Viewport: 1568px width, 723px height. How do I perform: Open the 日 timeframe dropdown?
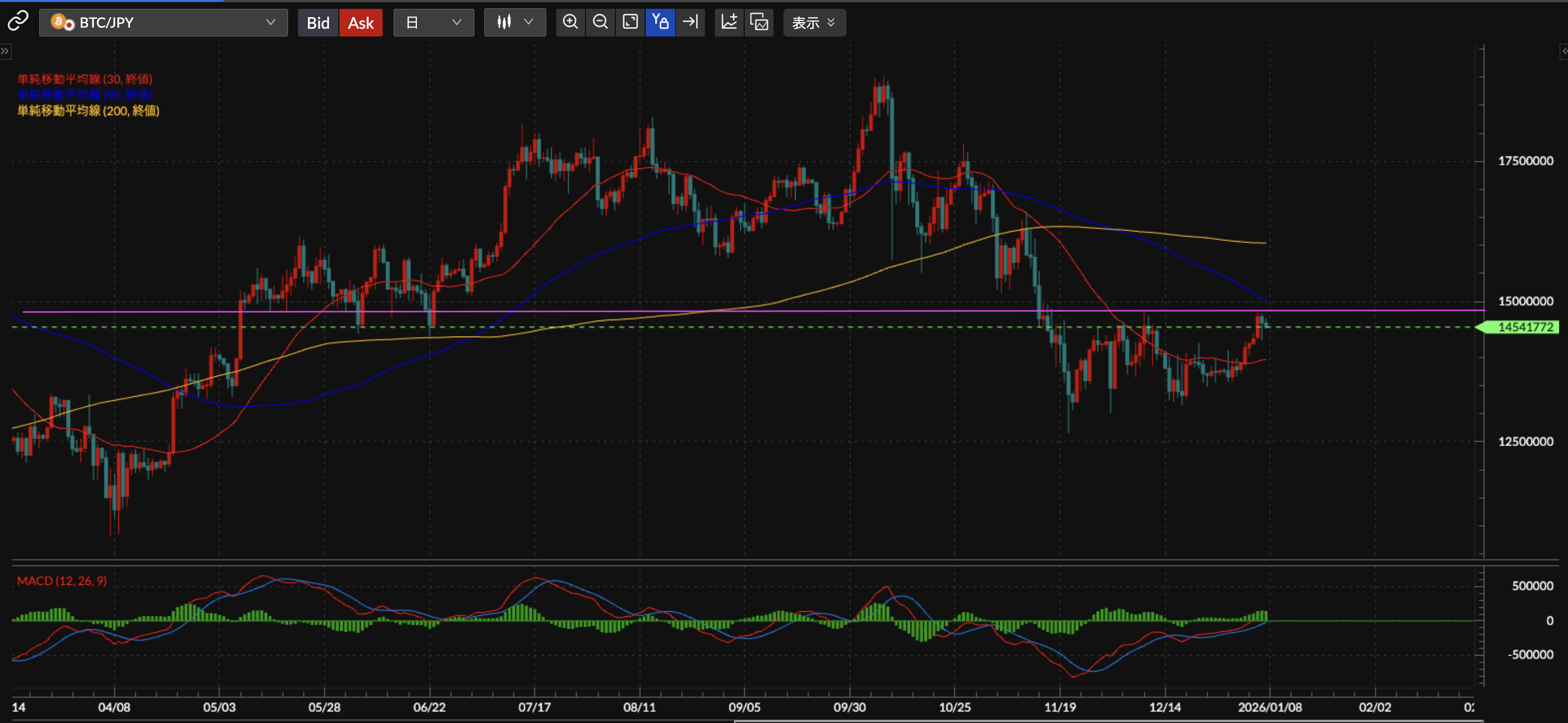[x=433, y=23]
